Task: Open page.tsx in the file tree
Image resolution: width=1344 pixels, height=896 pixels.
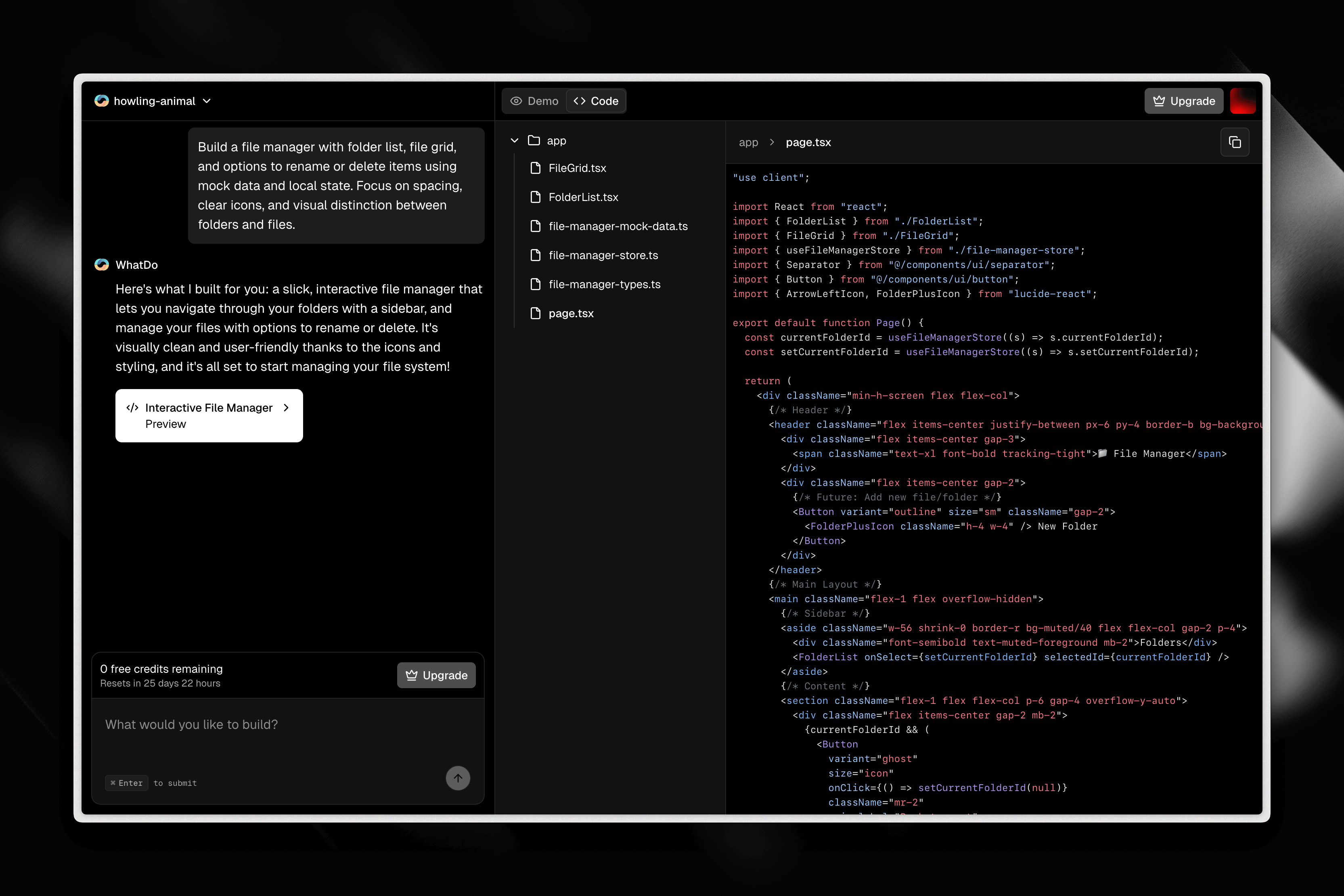Action: 571,314
